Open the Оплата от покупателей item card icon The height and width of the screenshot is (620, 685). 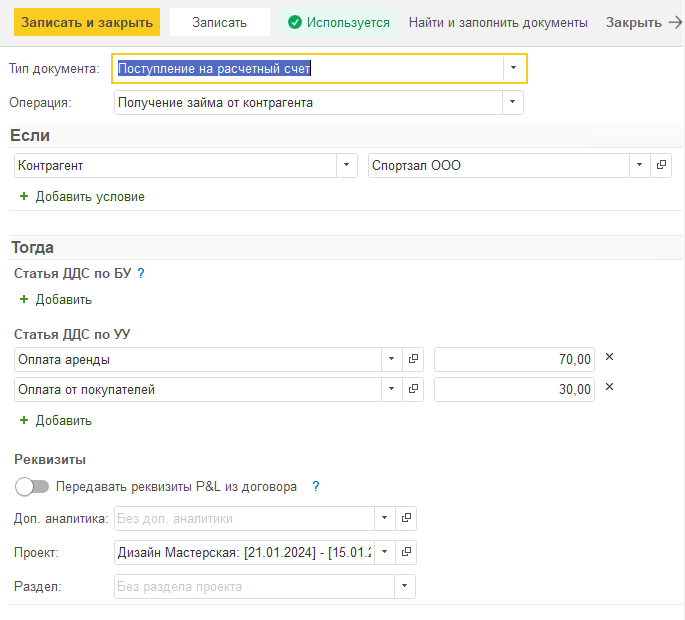[x=413, y=389]
